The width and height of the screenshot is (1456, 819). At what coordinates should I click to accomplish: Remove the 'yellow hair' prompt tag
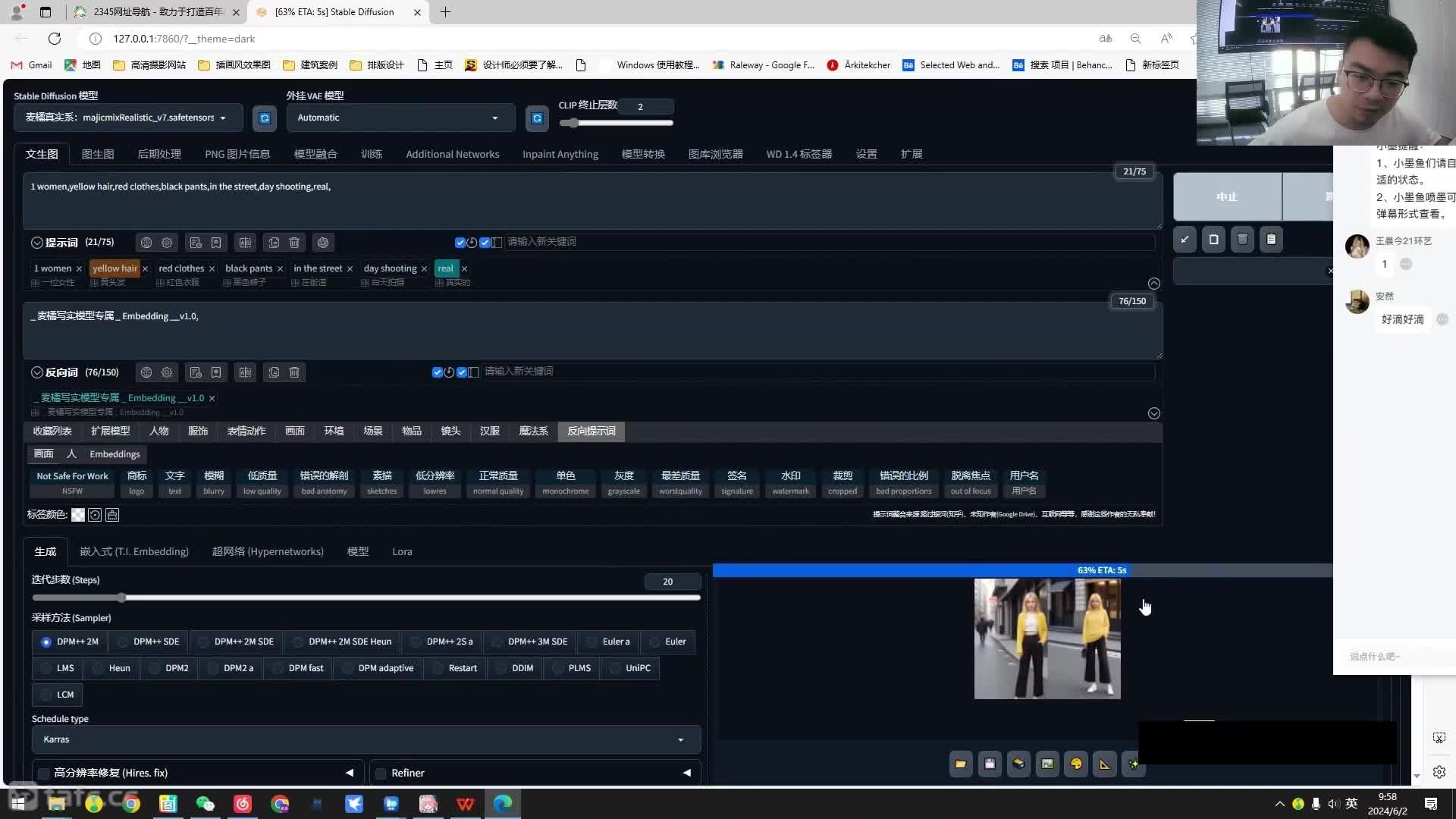[x=145, y=268]
